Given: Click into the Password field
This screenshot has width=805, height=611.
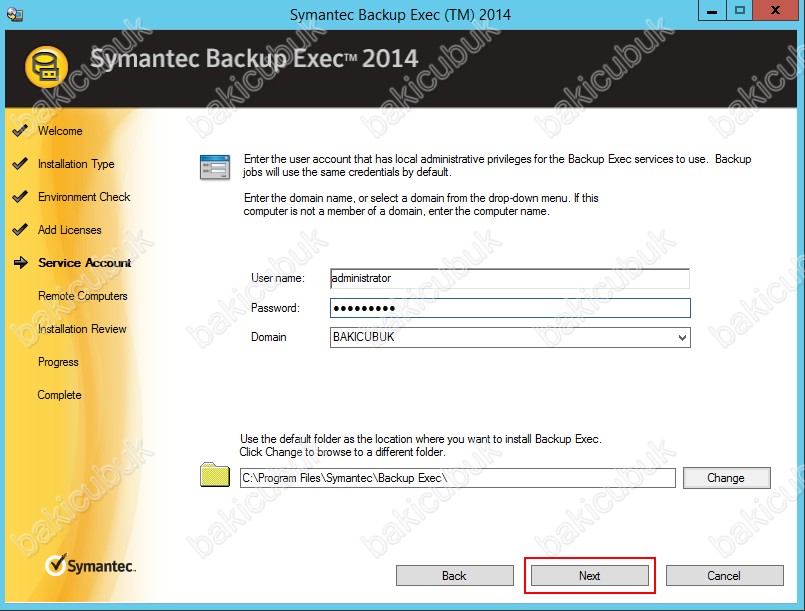Looking at the screenshot, I should pos(510,308).
